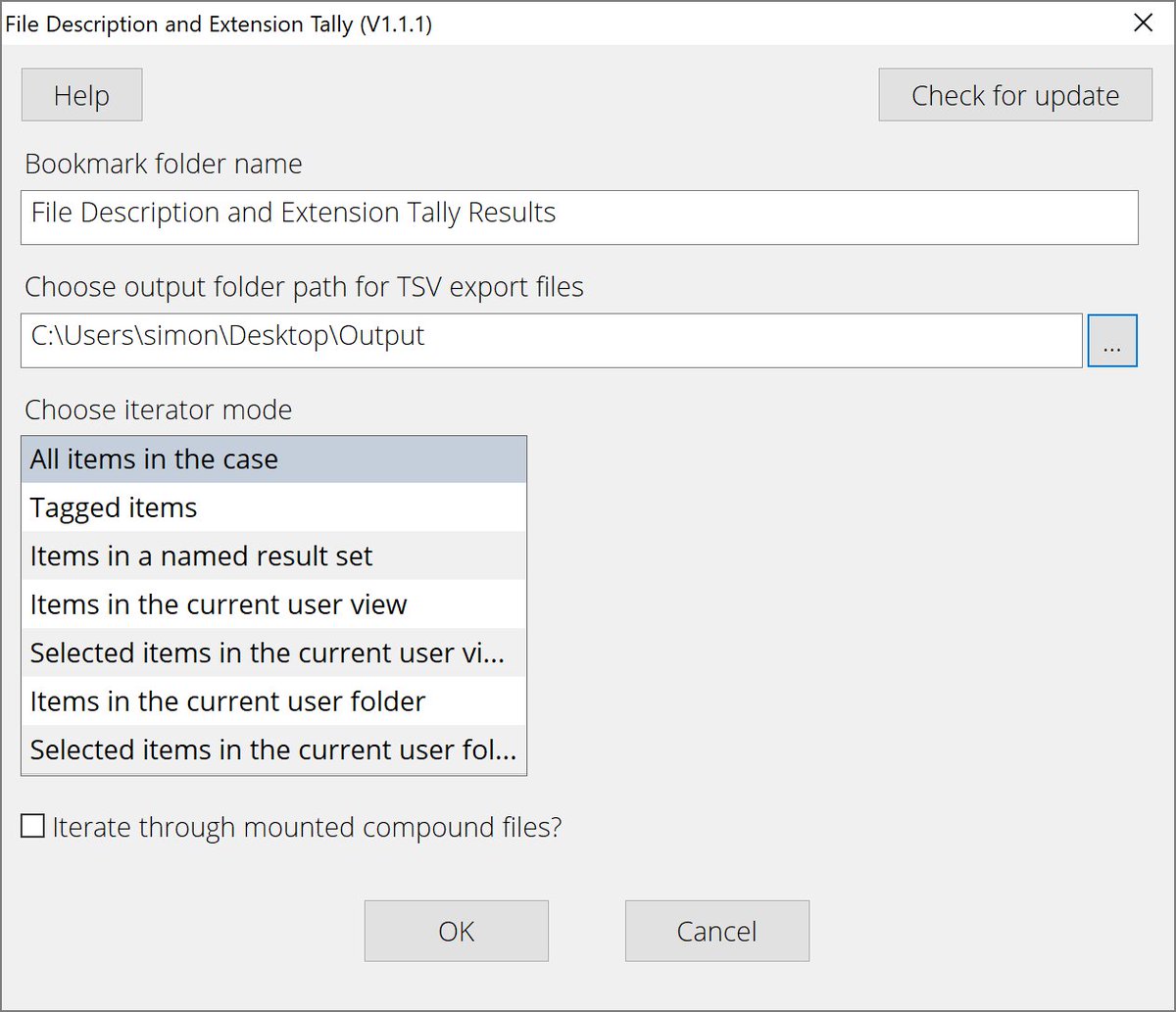The height and width of the screenshot is (1012, 1176).
Task: Open the folder browse "..." picker
Action: pyautogui.click(x=1112, y=340)
